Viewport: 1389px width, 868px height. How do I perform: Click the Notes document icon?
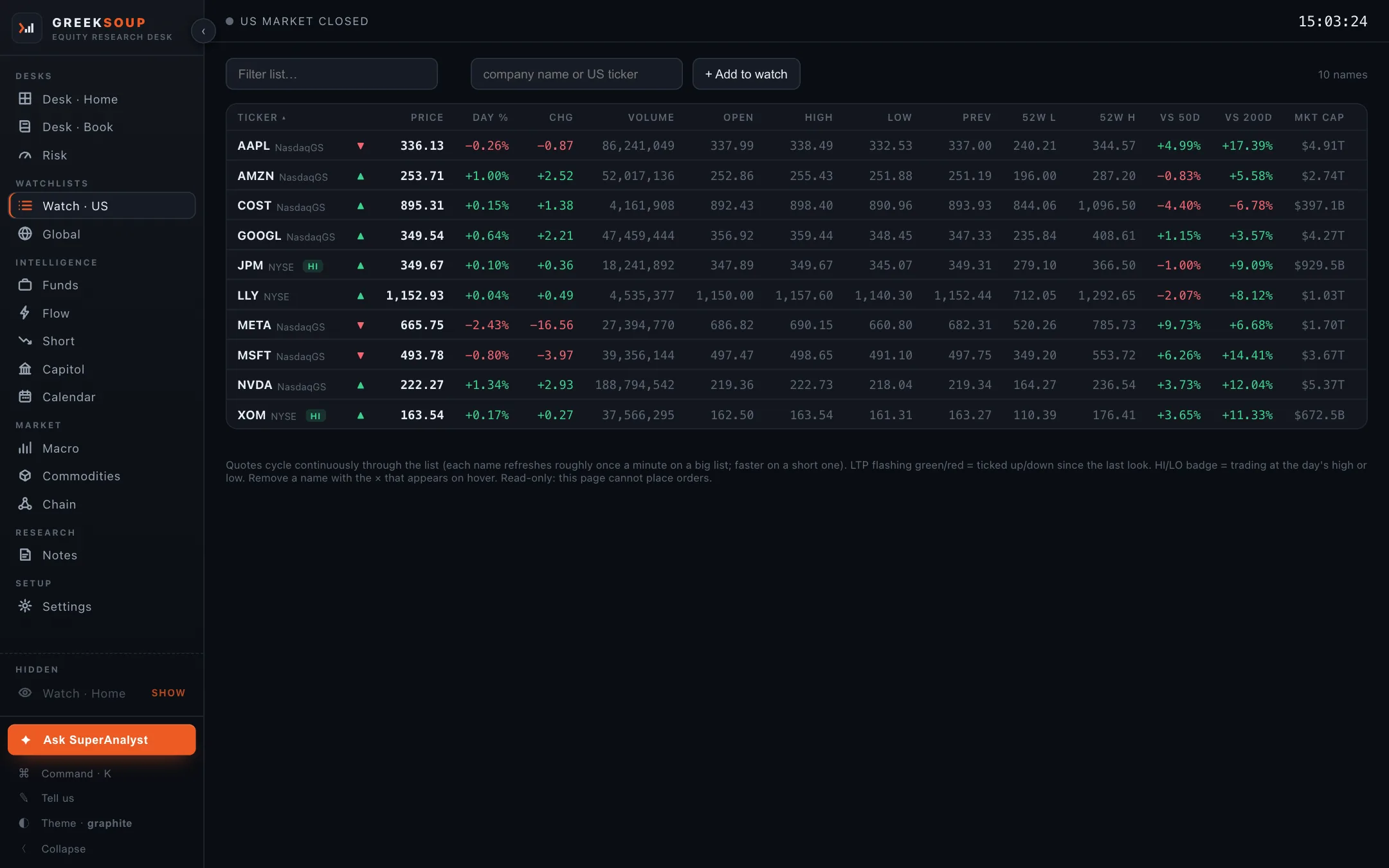(x=25, y=554)
